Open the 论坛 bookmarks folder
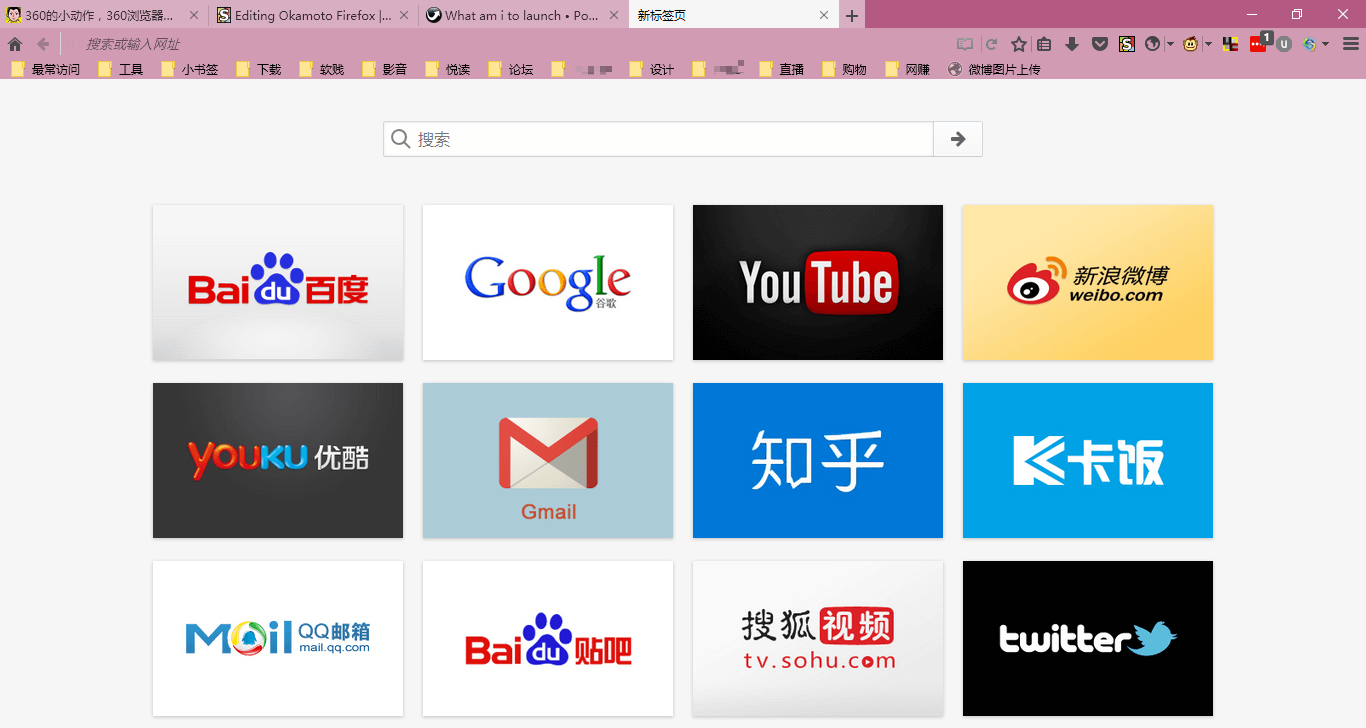 point(511,69)
